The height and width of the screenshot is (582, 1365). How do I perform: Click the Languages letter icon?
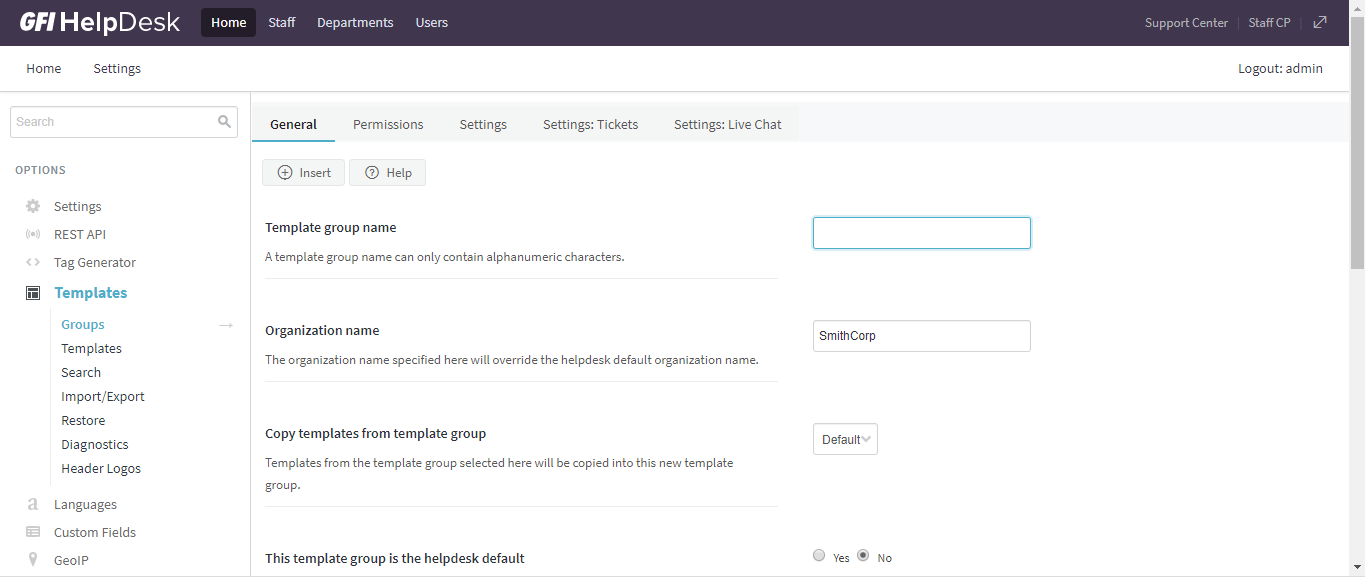coord(33,504)
